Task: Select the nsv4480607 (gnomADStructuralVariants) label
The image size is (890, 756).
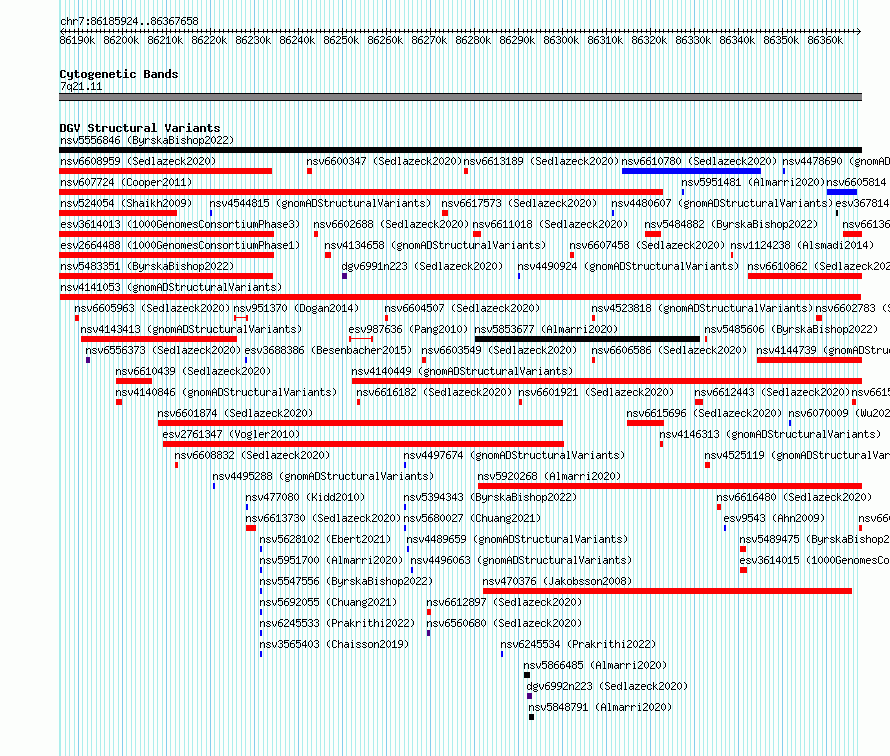Action: [x=722, y=203]
